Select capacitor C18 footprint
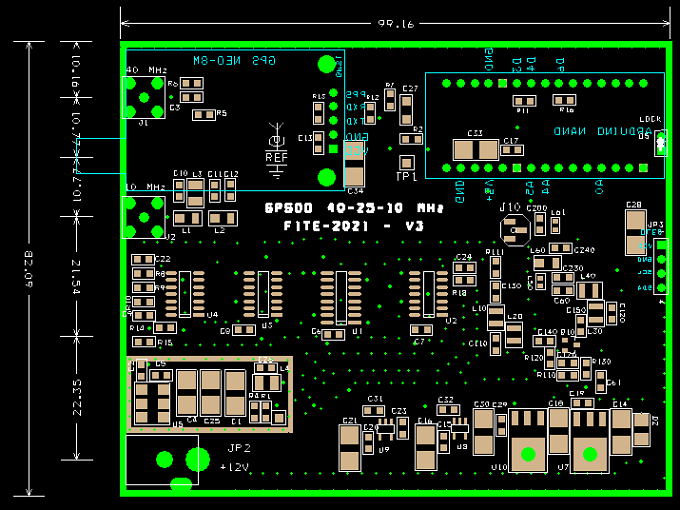Screen dimensions: 680x510 coord(559,431)
